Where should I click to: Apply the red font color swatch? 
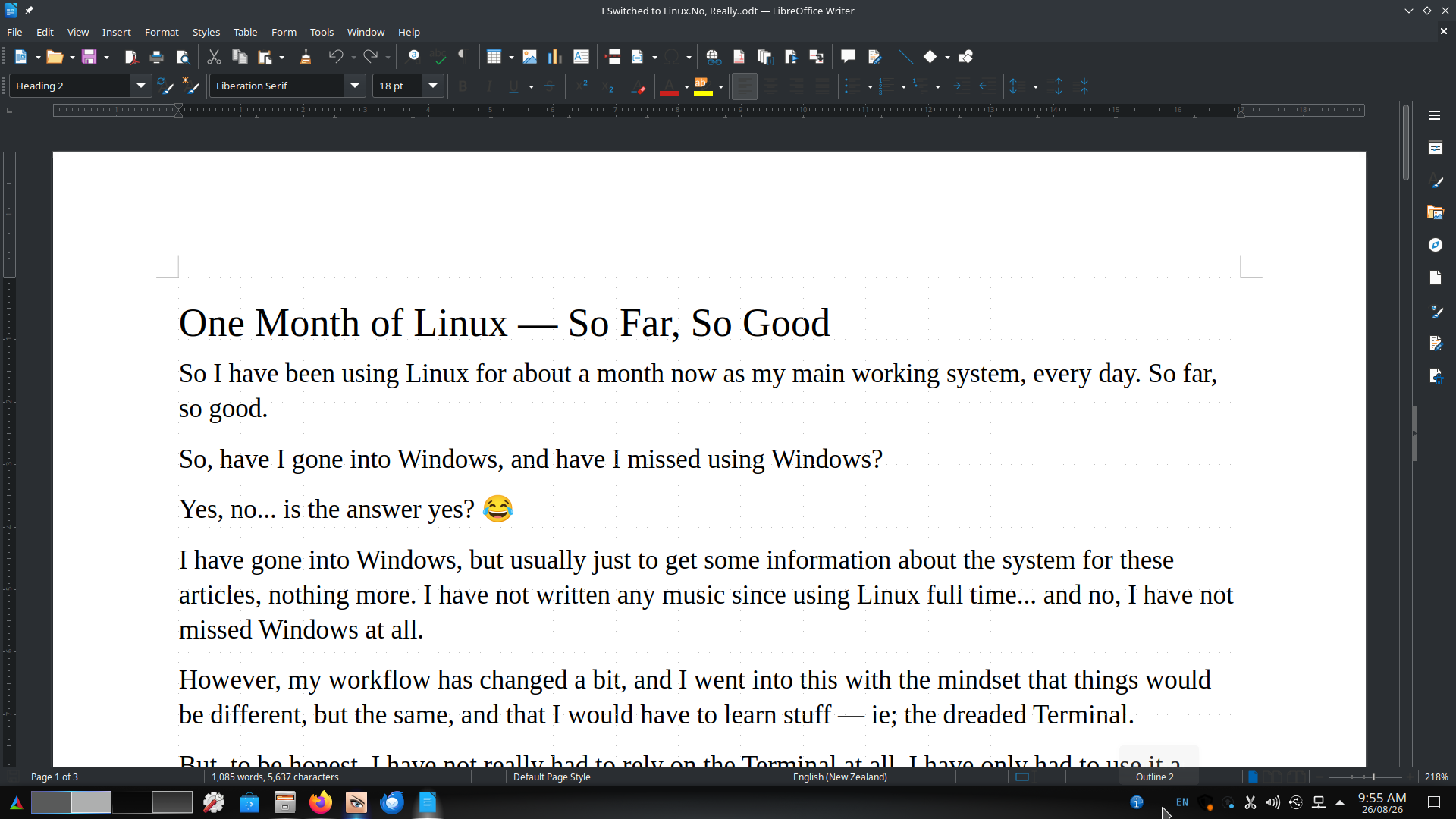click(669, 86)
